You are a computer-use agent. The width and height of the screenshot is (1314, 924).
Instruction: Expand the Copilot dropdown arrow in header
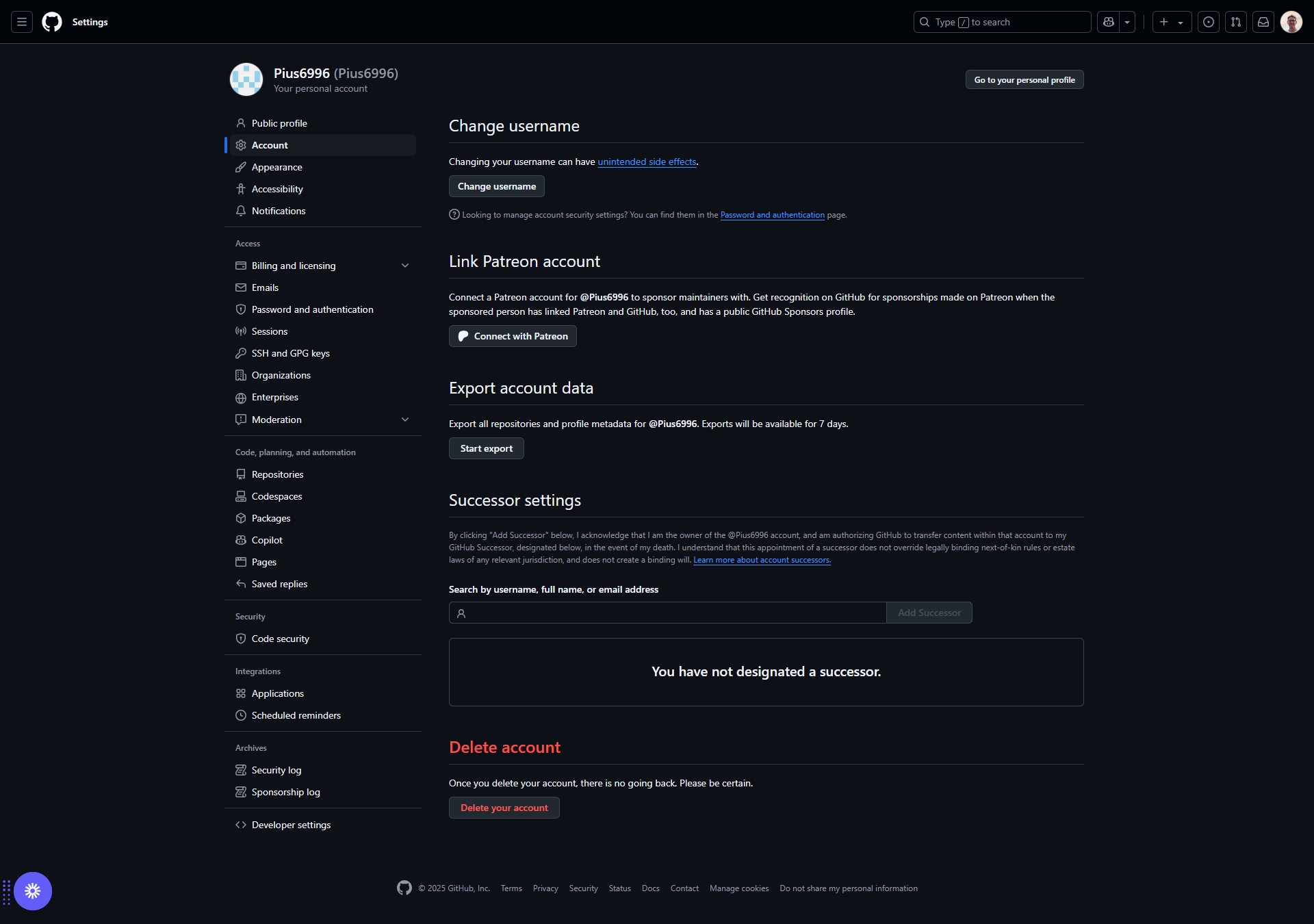1127,22
